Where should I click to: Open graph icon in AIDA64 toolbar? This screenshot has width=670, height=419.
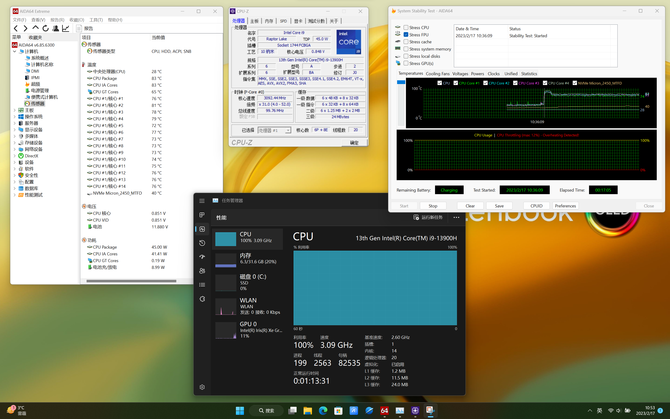(x=65, y=28)
